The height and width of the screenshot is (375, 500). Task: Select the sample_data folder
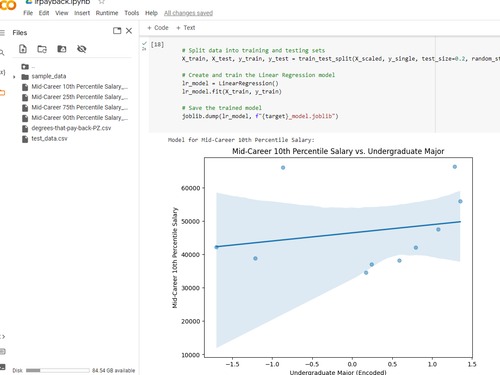[49, 76]
